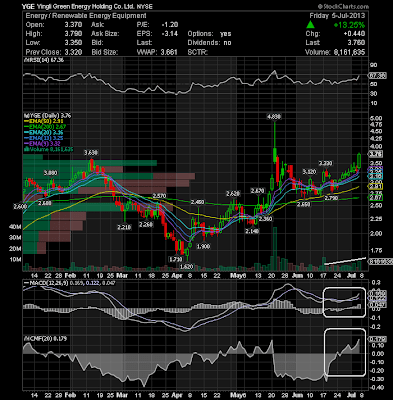Click the large May volume spike bar
This screenshot has width=393, height=400.
coord(275,249)
